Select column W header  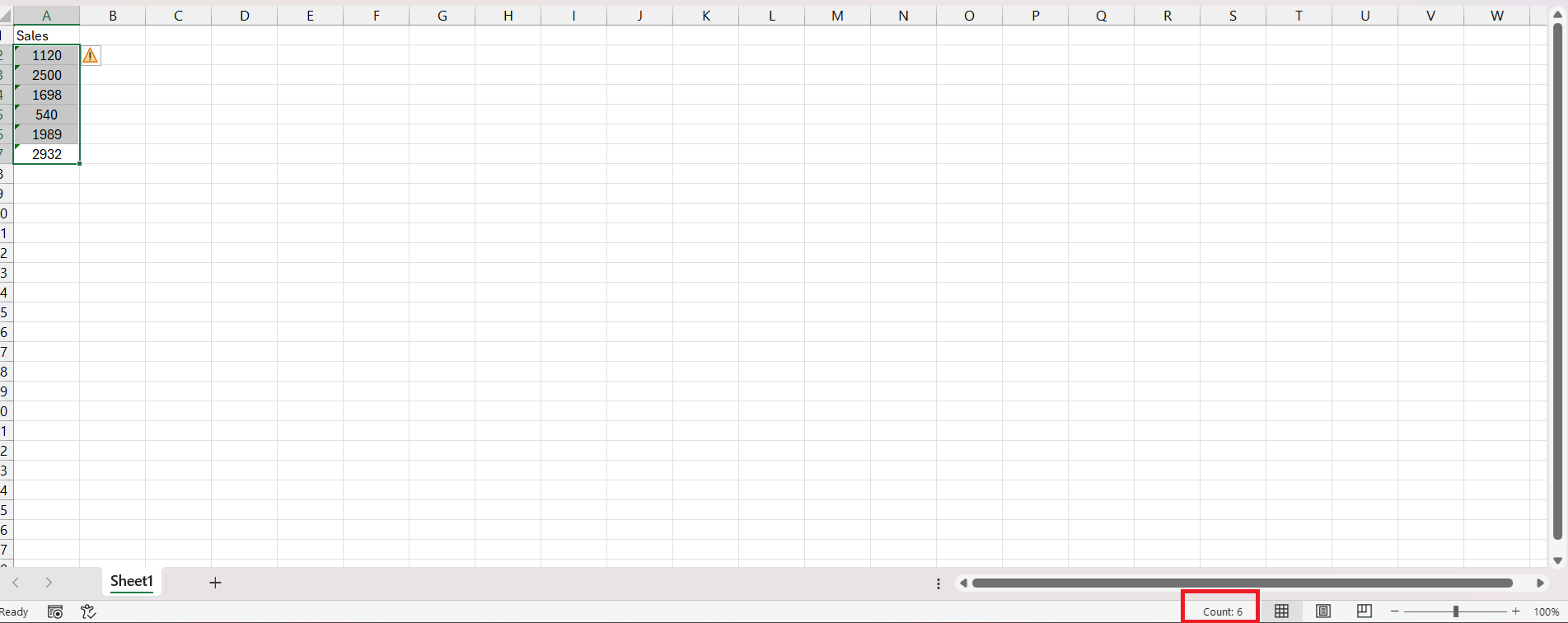1496,16
